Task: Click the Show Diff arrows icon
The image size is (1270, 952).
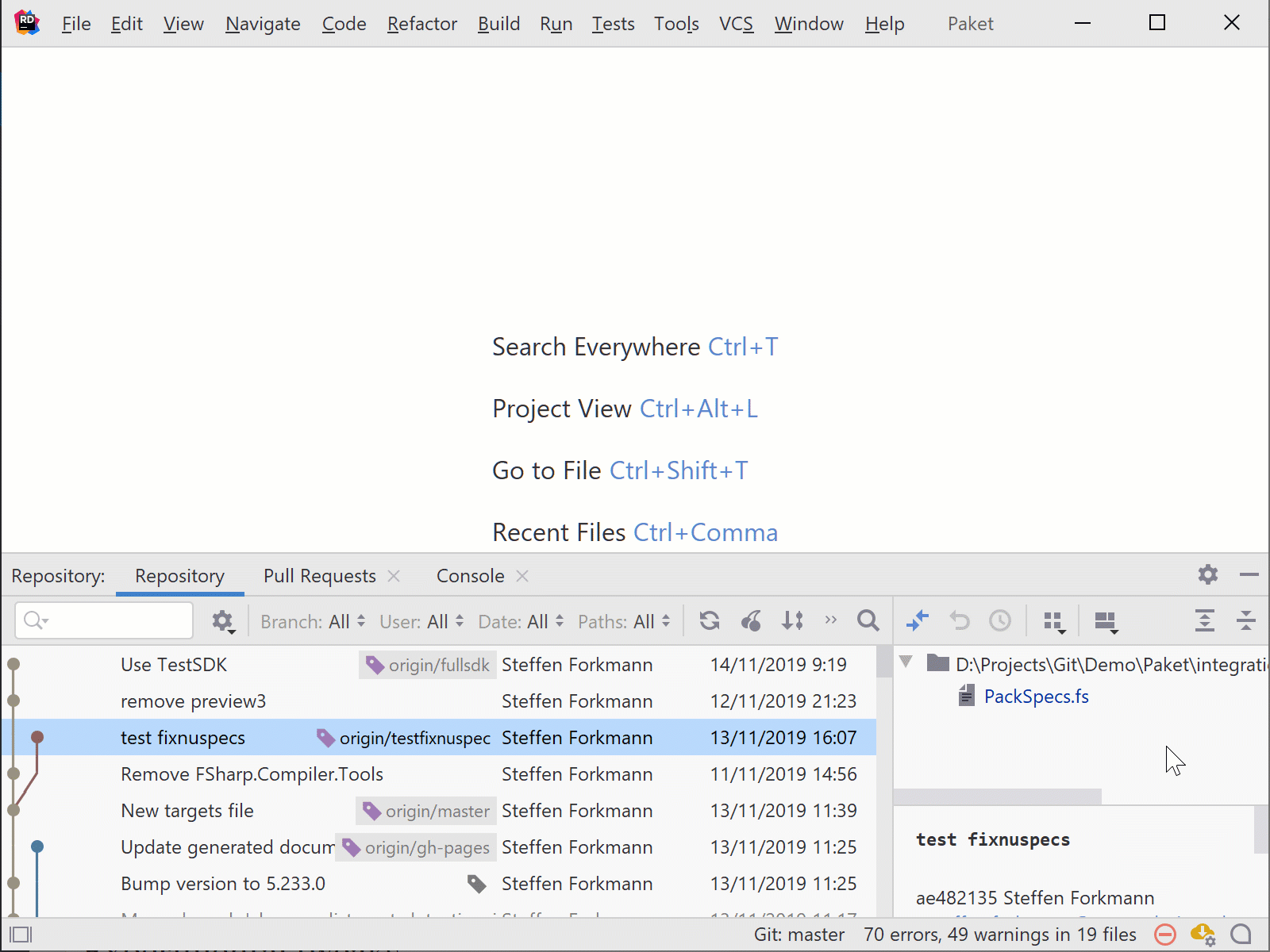Action: tap(918, 621)
